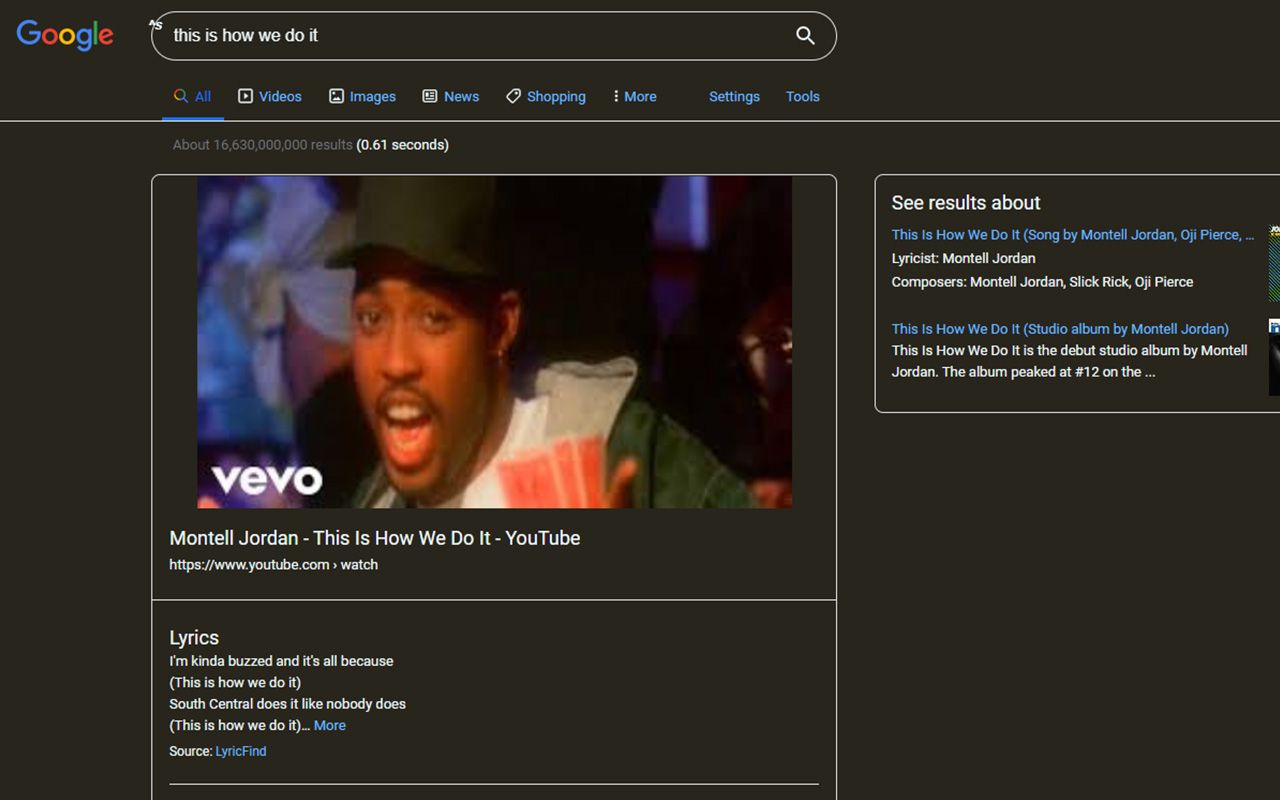Select the Videos tab icon
Screen dimensions: 1280x800
[x=245, y=96]
